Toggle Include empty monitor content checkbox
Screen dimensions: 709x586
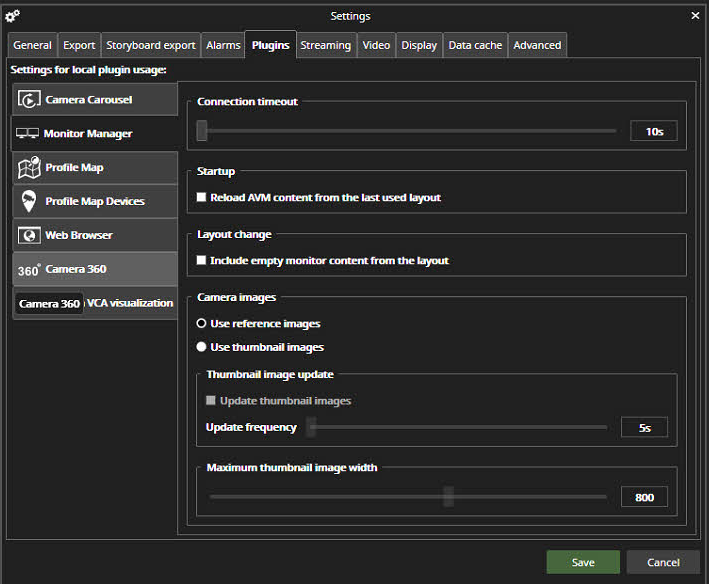[x=201, y=261]
